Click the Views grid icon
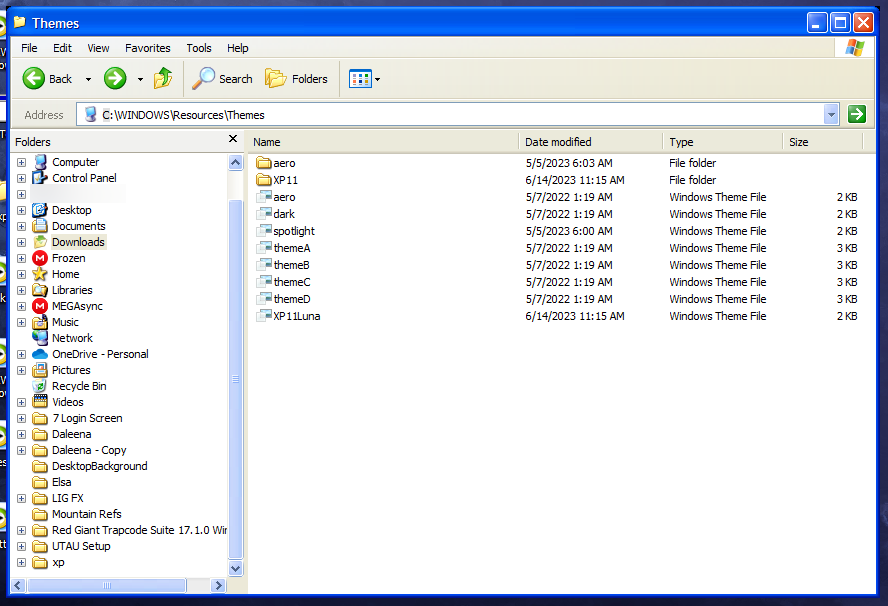The width and height of the screenshot is (888, 606). [x=360, y=79]
